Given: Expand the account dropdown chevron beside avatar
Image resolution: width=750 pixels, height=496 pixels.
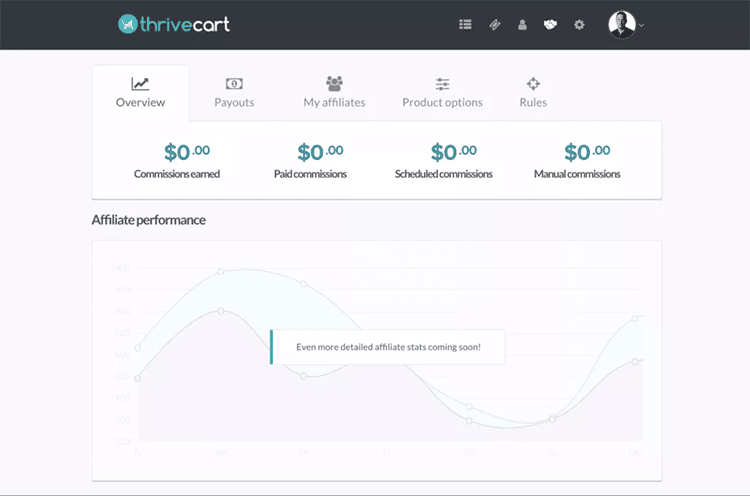Looking at the screenshot, I should click(642, 25).
